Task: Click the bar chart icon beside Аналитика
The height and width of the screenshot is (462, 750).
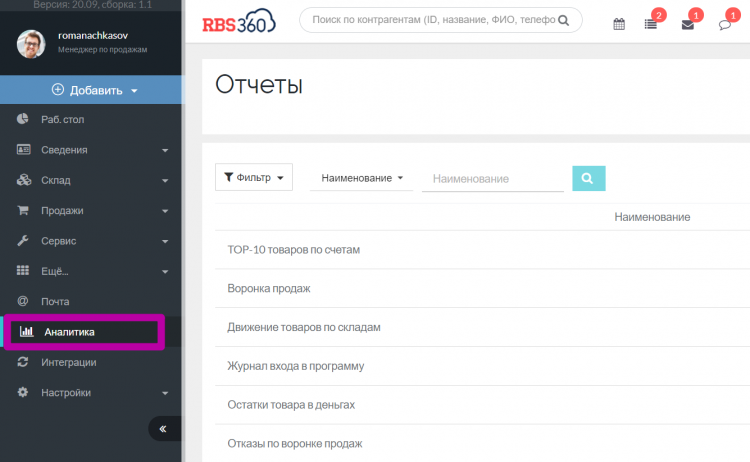Action: pyautogui.click(x=26, y=331)
